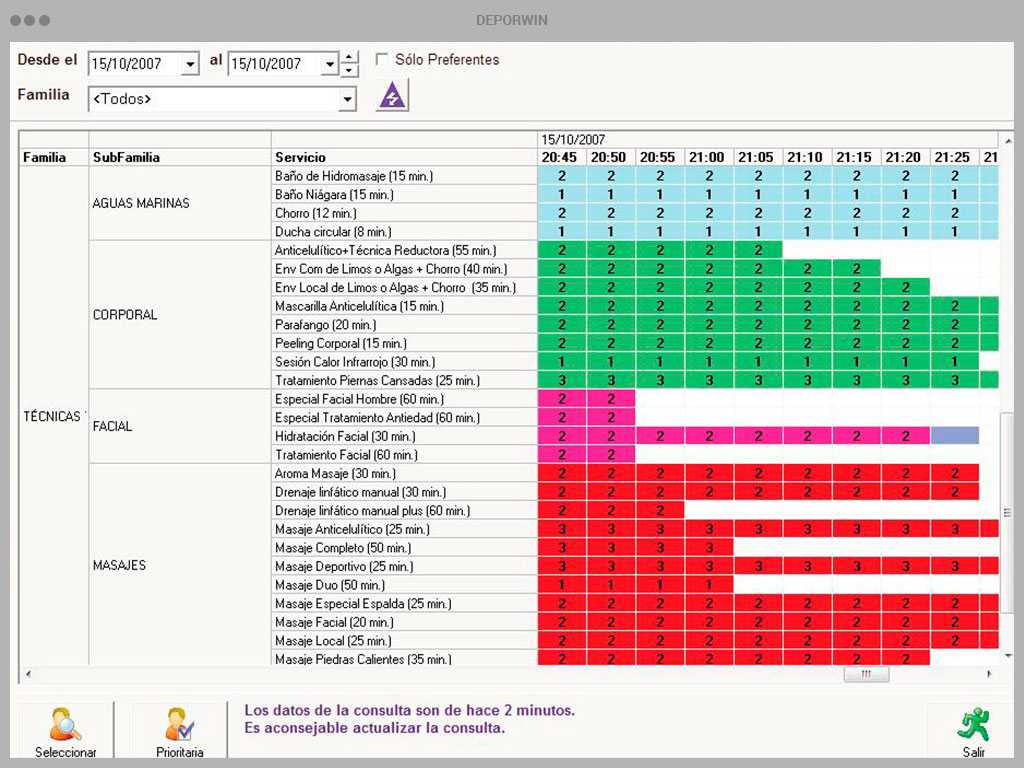Click the 21:00 time column header
The image size is (1024, 768).
(x=707, y=157)
